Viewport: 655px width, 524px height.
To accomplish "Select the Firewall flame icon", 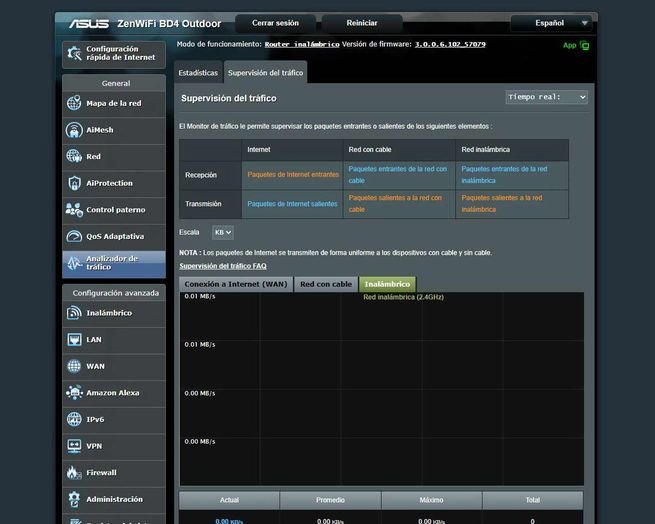I will click(74, 472).
